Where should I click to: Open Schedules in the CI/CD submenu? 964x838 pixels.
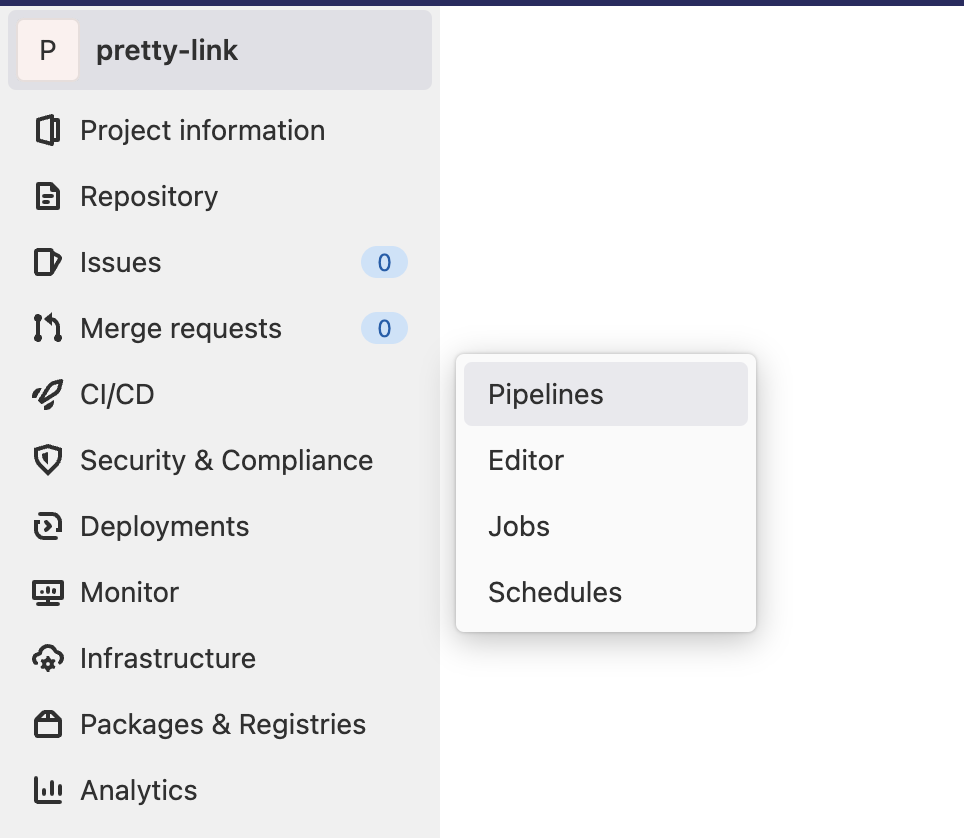[555, 593]
